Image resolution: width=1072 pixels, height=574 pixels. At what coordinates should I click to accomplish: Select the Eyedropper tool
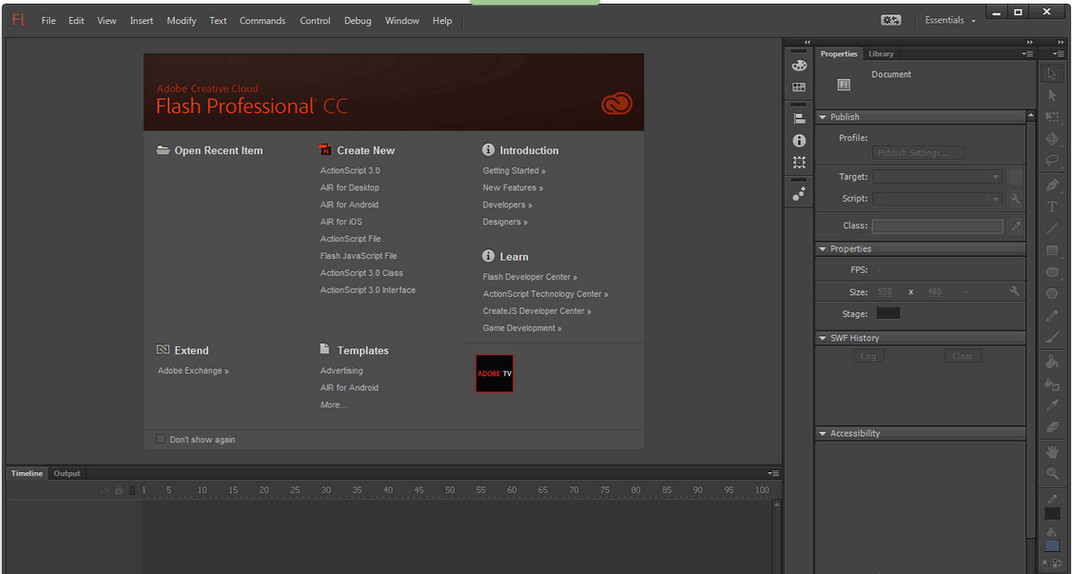coord(1052,405)
